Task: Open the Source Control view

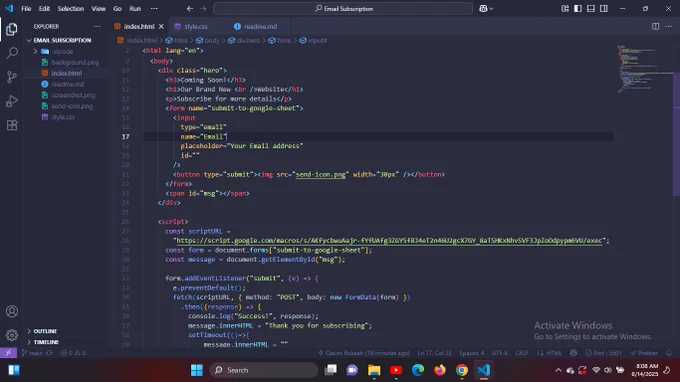Action: (x=12, y=77)
